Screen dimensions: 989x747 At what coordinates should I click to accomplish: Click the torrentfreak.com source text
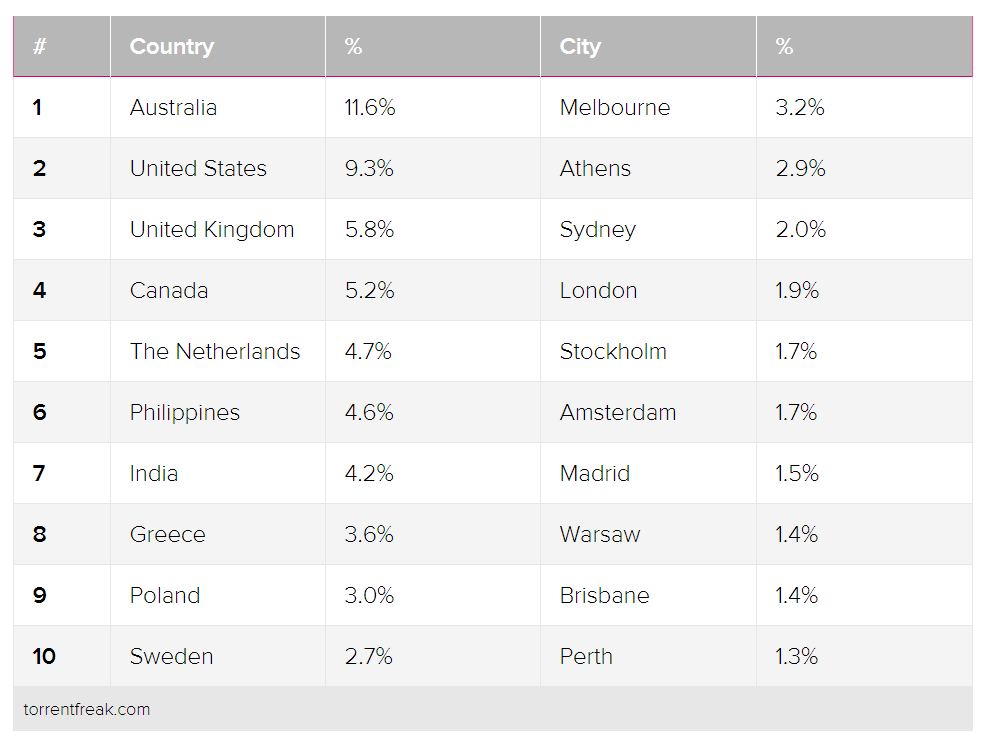tap(87, 710)
